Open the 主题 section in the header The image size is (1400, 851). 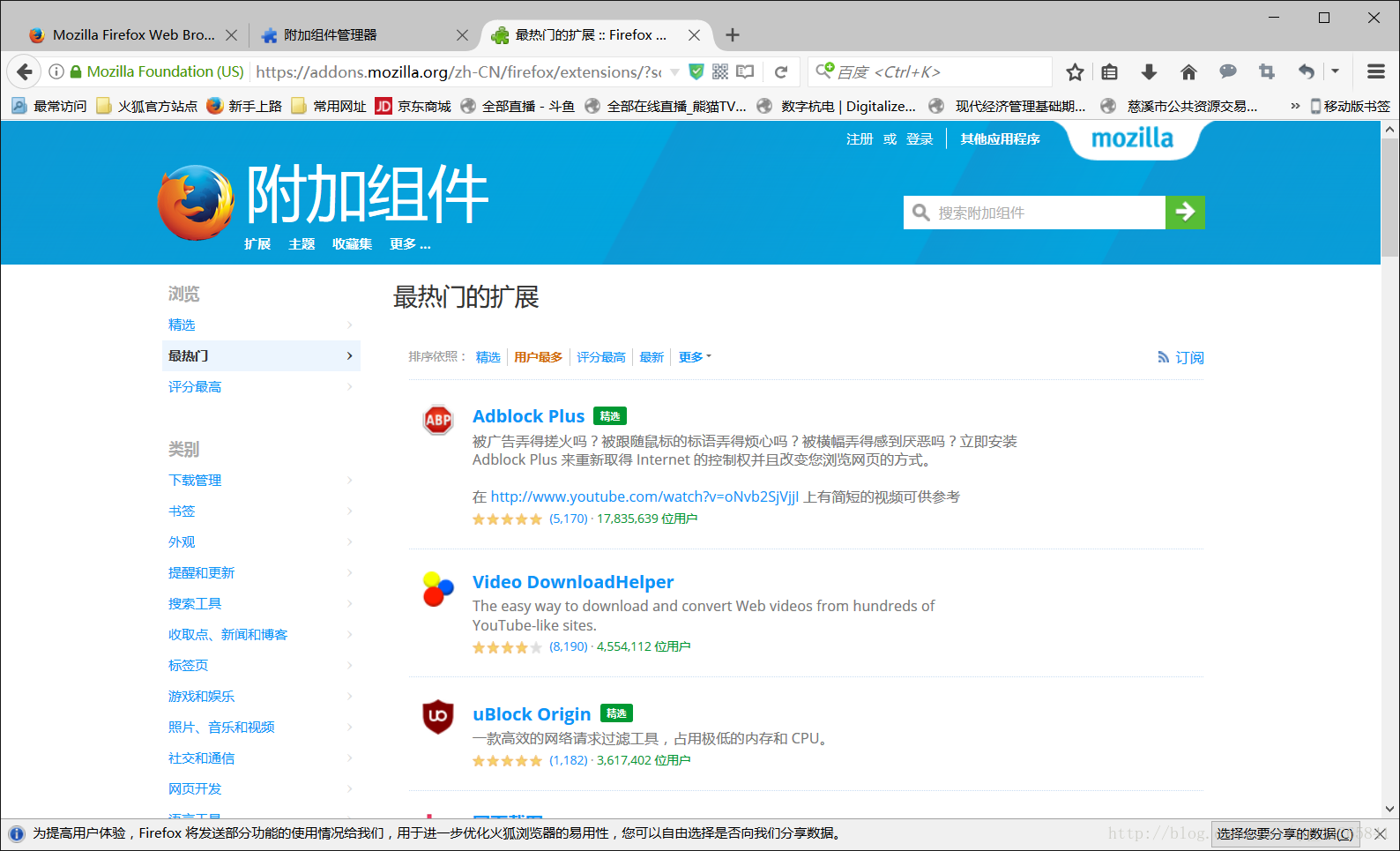tap(302, 244)
